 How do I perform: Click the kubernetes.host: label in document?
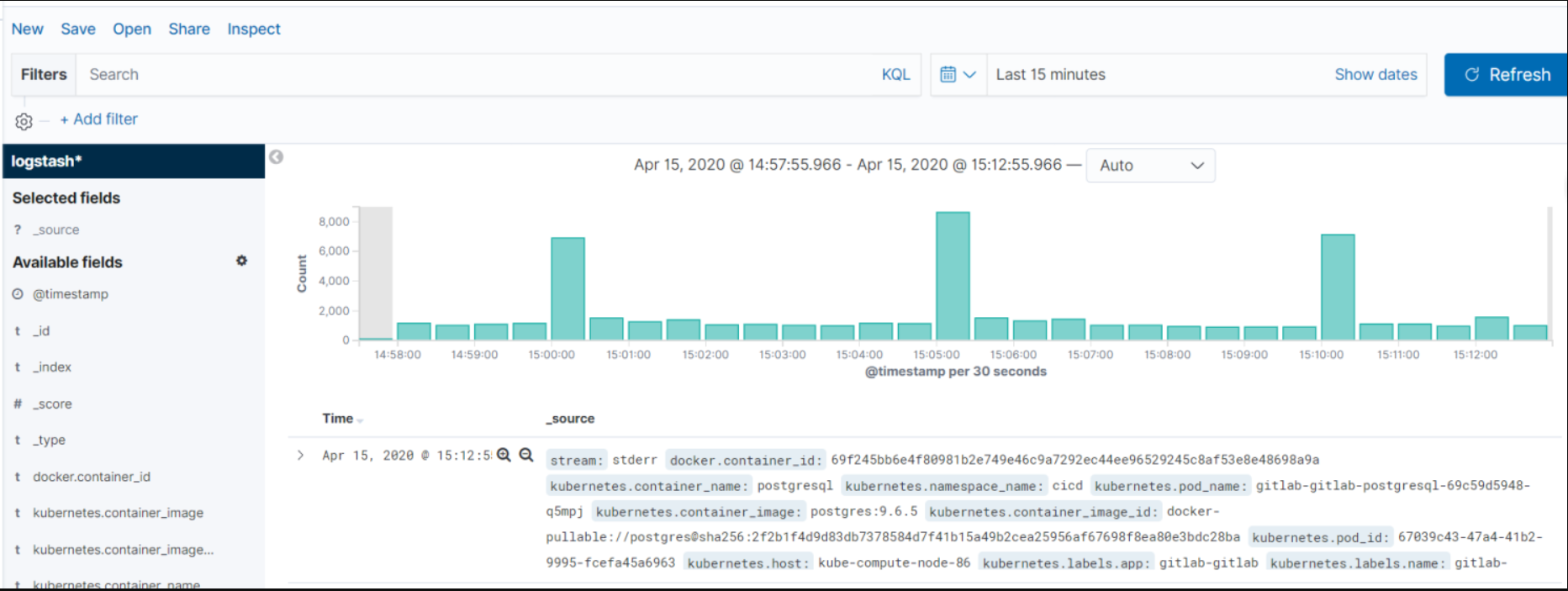pyautogui.click(x=748, y=562)
